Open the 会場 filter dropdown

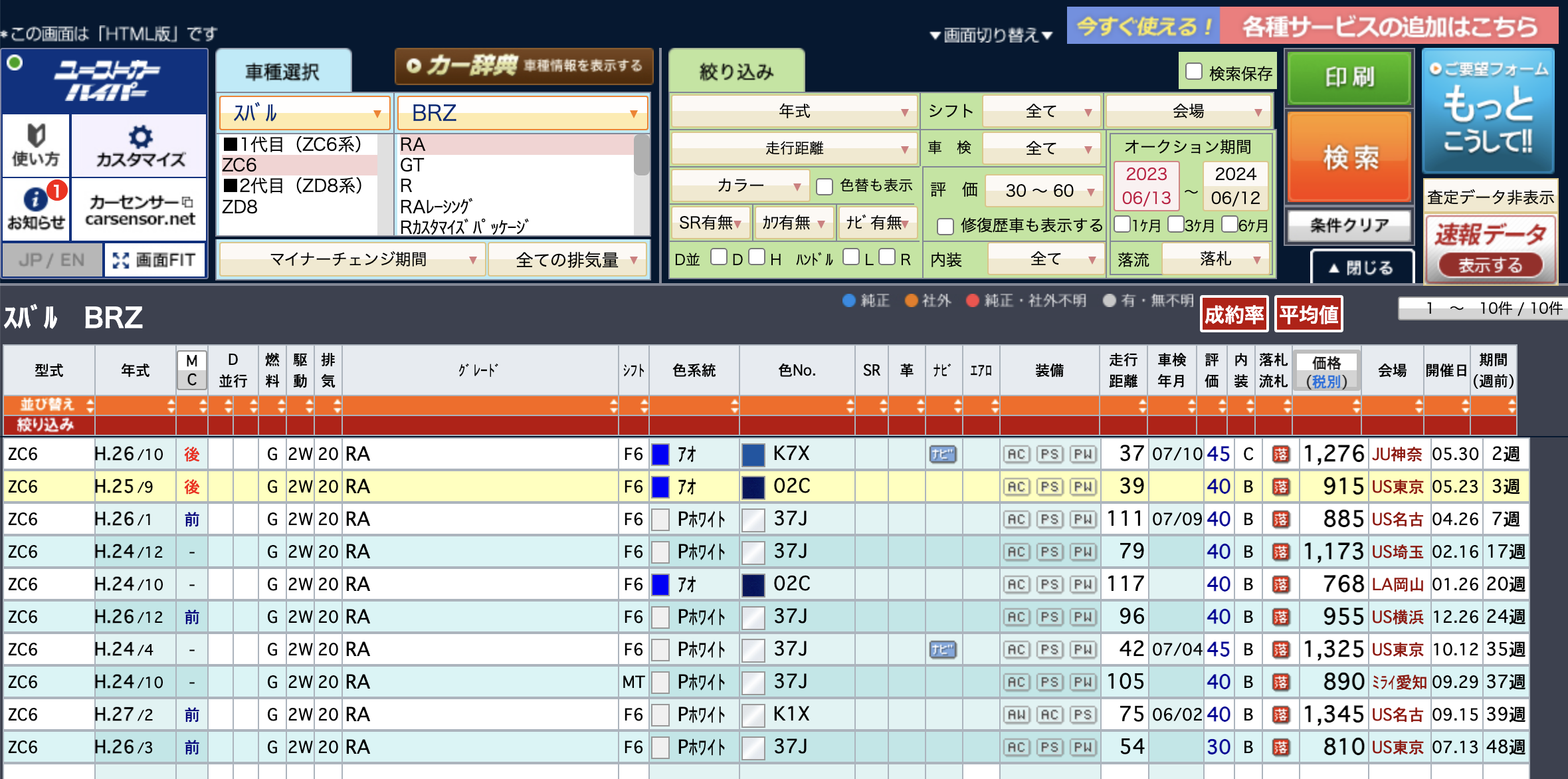pos(1189,111)
